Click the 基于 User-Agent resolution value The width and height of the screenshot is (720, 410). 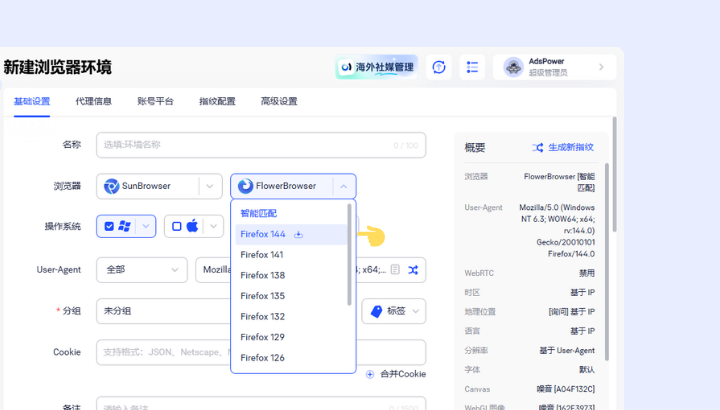click(x=567, y=350)
